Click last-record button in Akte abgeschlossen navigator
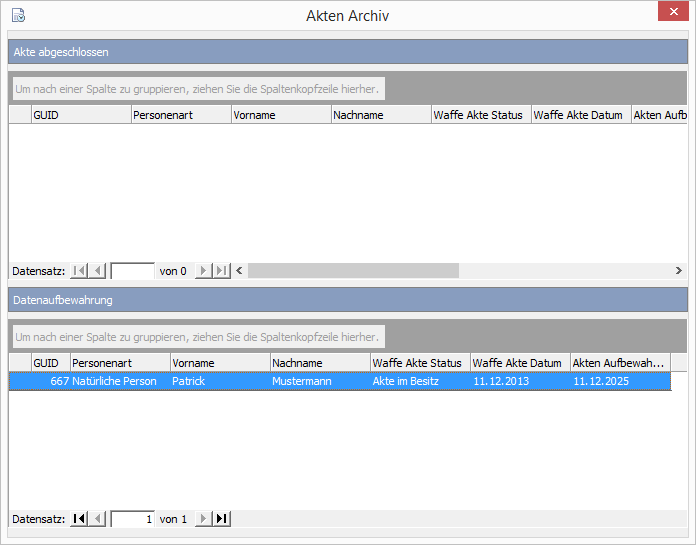The width and height of the screenshot is (696, 545). pyautogui.click(x=221, y=271)
